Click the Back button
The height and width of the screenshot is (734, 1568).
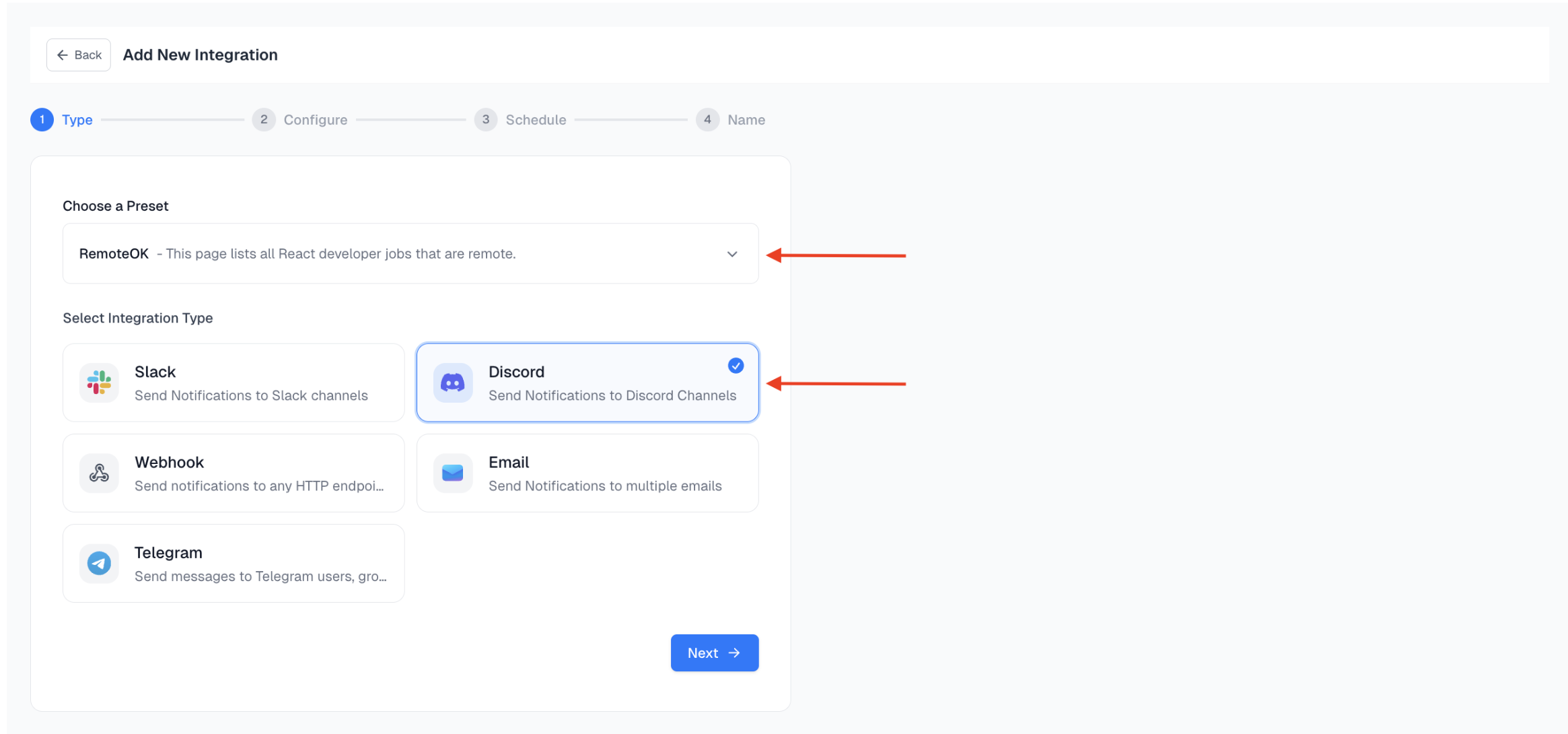pyautogui.click(x=78, y=55)
